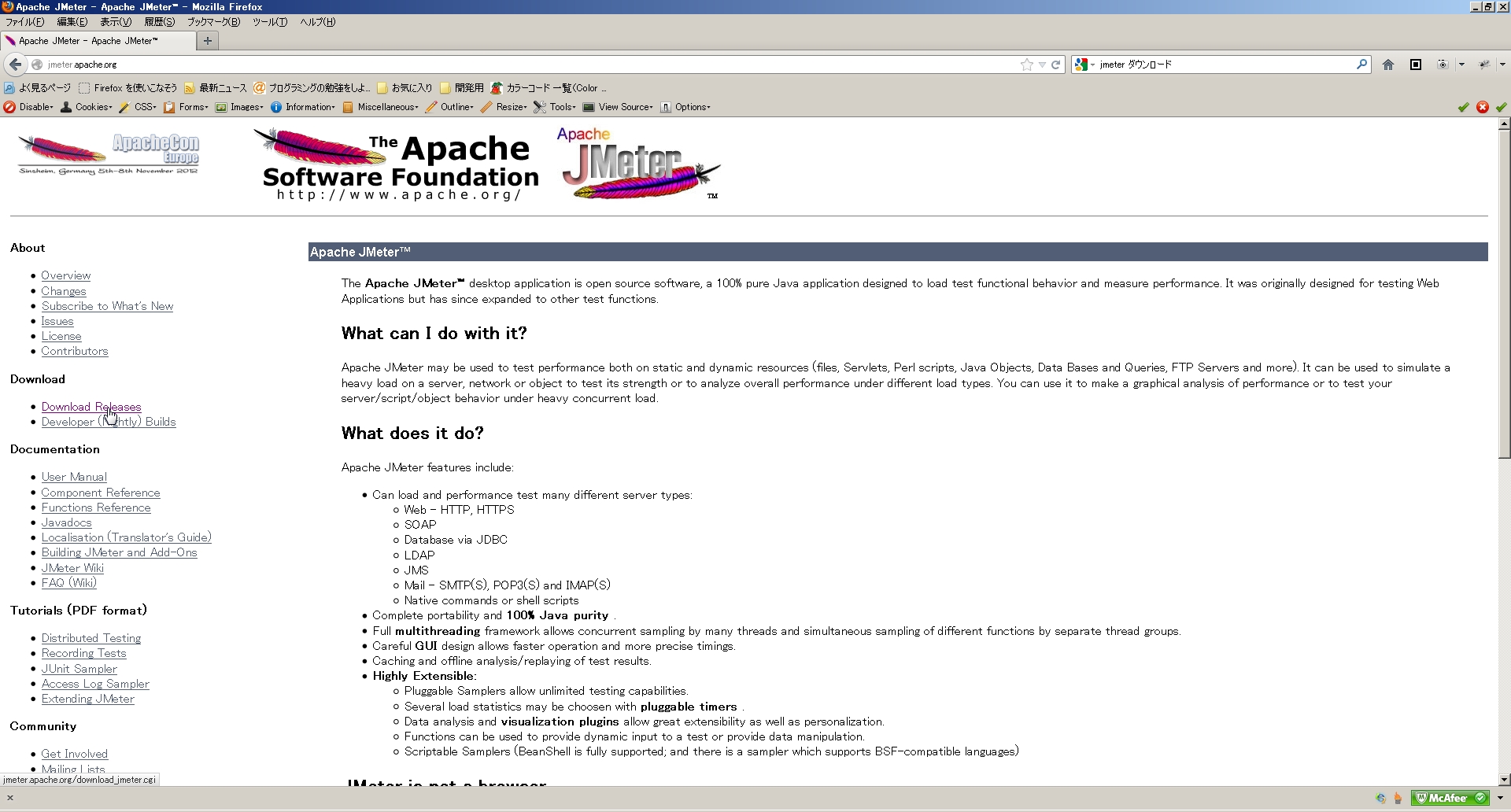Click the search magnifier icon in search box

coord(1361,65)
